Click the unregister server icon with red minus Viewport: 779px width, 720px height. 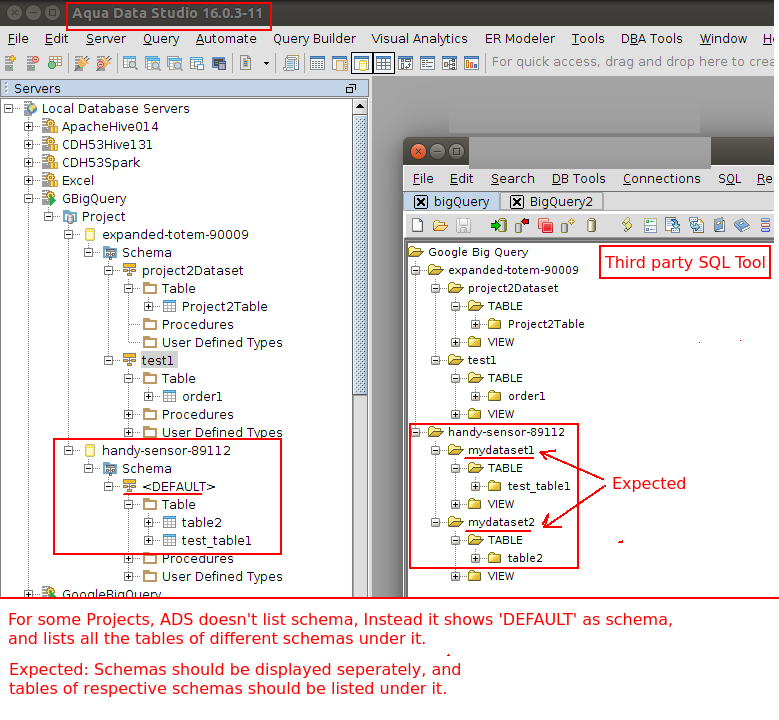click(32, 63)
